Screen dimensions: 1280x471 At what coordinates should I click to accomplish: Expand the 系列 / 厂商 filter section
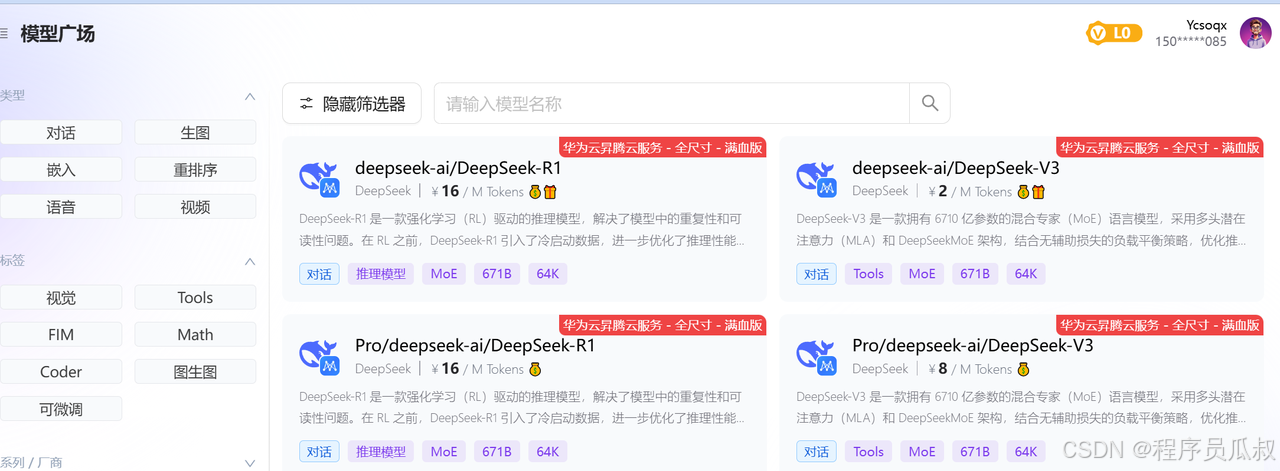pyautogui.click(x=250, y=463)
